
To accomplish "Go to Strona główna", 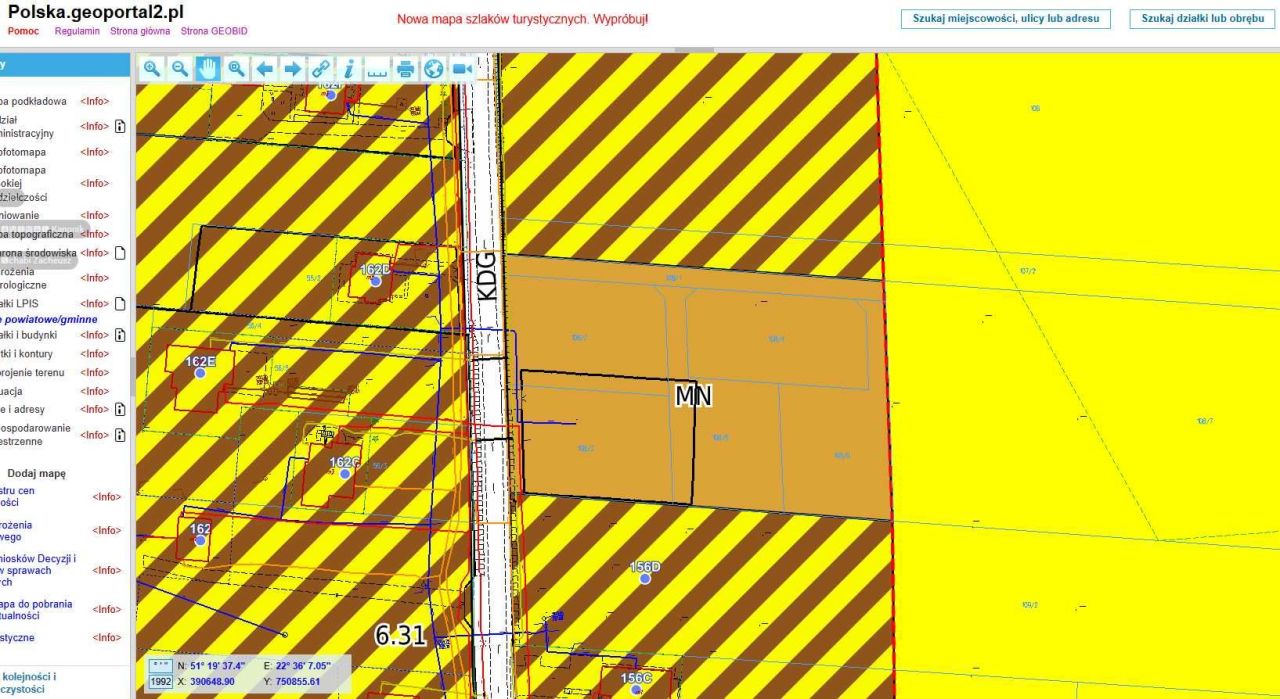I will 140,31.
